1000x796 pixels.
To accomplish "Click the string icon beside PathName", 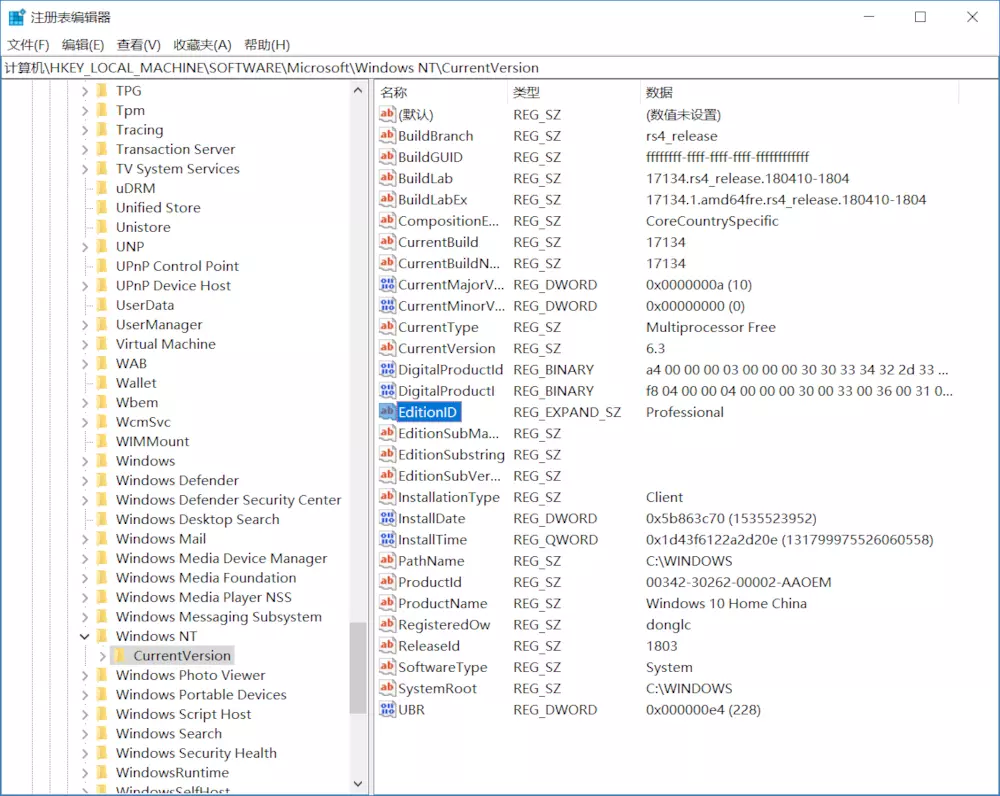I will tap(387, 560).
